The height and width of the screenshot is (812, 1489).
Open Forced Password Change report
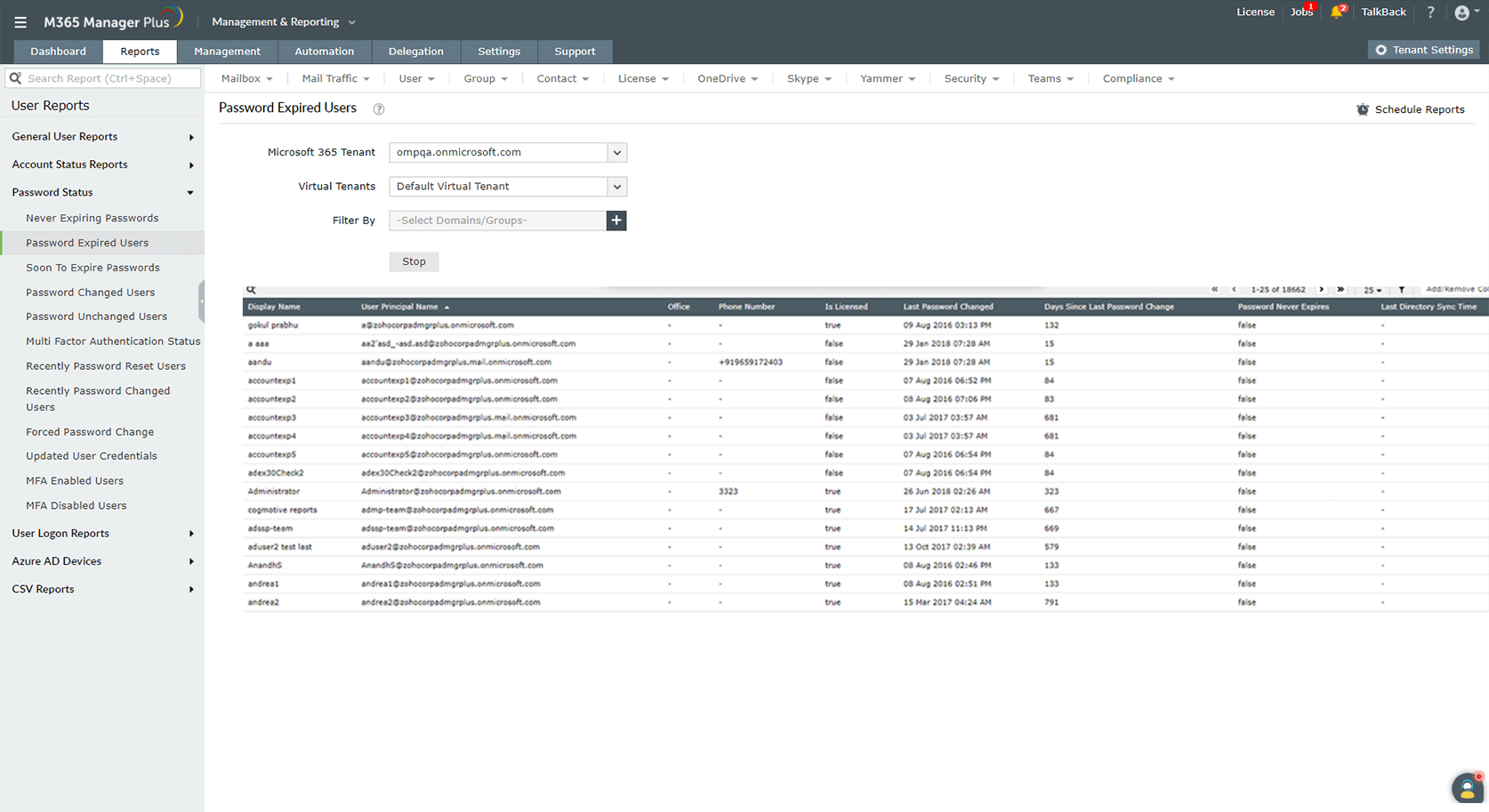coord(90,432)
